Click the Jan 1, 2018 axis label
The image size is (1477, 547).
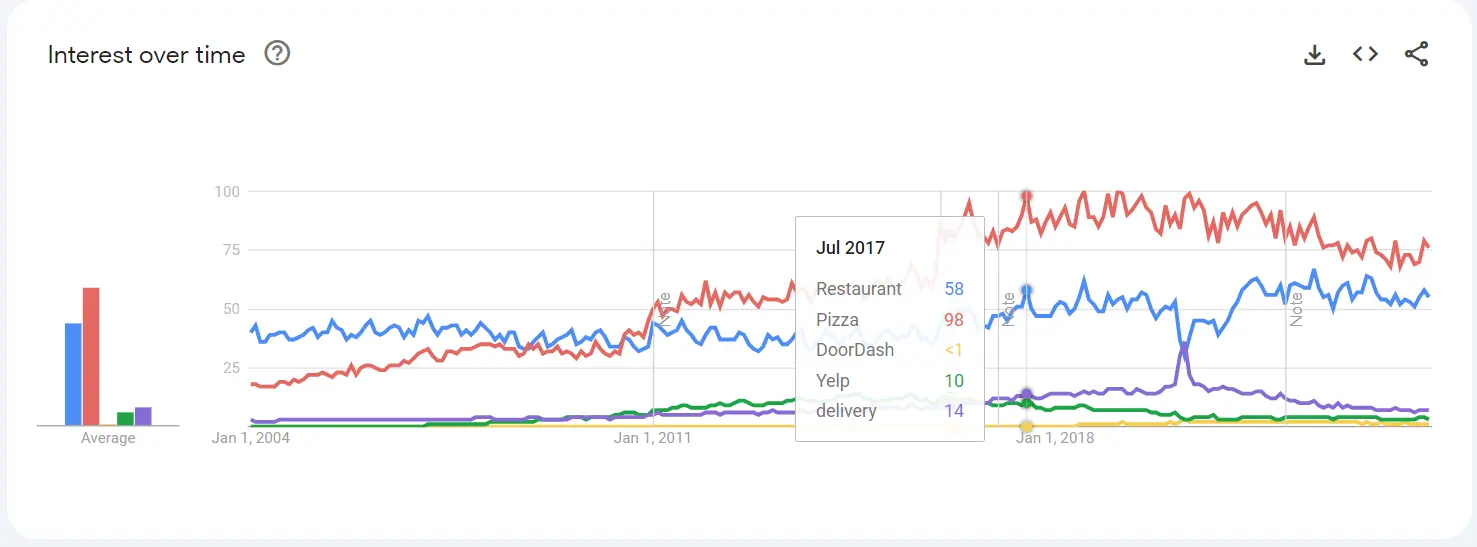click(1056, 438)
